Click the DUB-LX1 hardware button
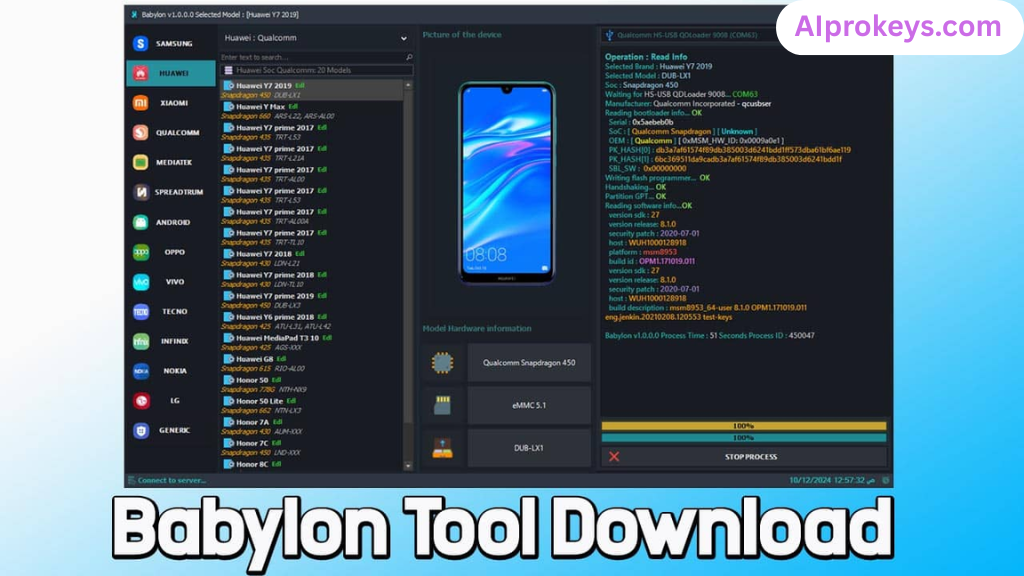The image size is (1024, 576). (529, 448)
